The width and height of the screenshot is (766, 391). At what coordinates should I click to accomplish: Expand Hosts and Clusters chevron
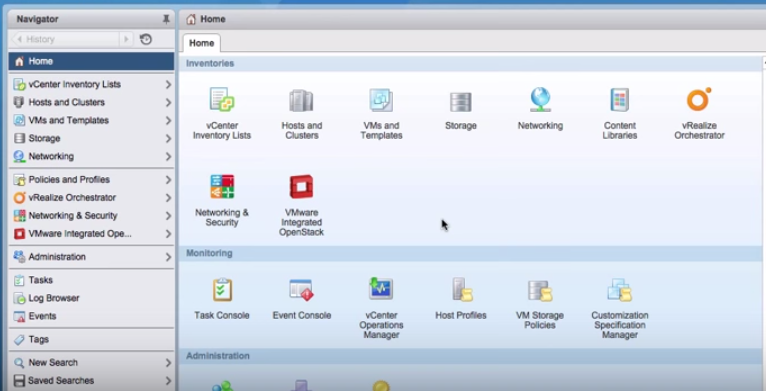tap(168, 103)
